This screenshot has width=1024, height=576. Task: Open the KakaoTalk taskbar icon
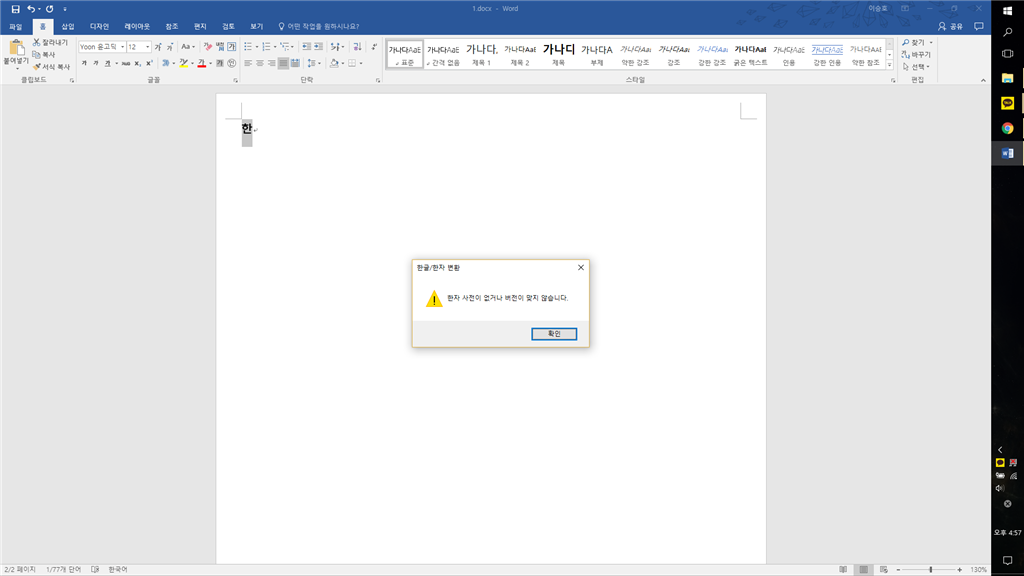click(1008, 103)
